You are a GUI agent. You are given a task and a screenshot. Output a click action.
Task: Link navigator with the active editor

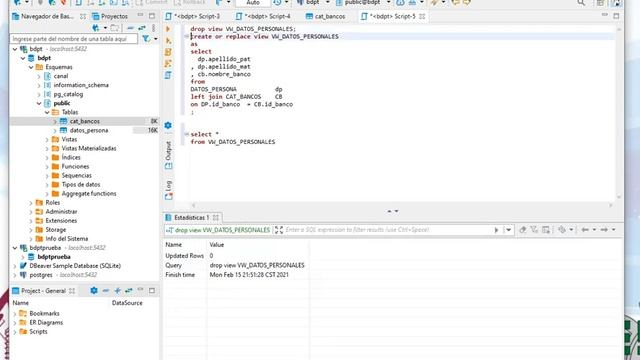142,28
